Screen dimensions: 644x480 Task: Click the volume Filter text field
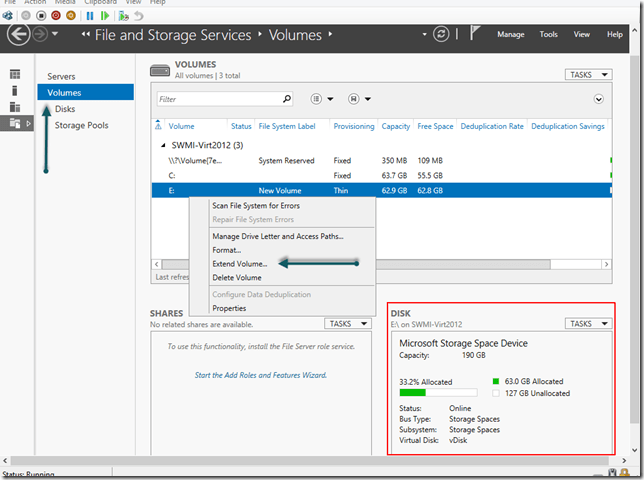pyautogui.click(x=217, y=99)
